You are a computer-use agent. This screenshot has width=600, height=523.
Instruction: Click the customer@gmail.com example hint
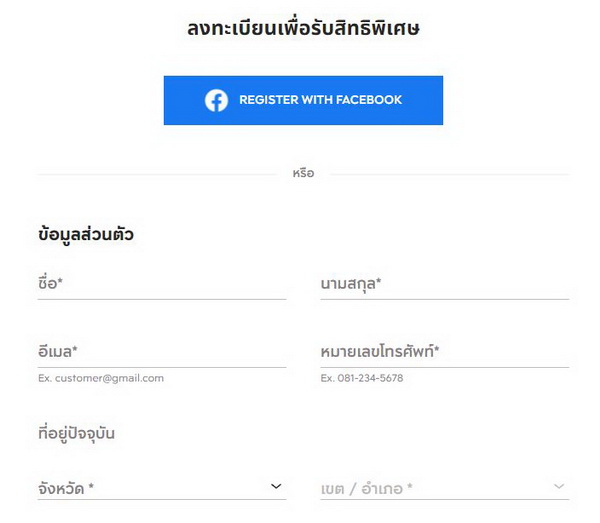101,378
